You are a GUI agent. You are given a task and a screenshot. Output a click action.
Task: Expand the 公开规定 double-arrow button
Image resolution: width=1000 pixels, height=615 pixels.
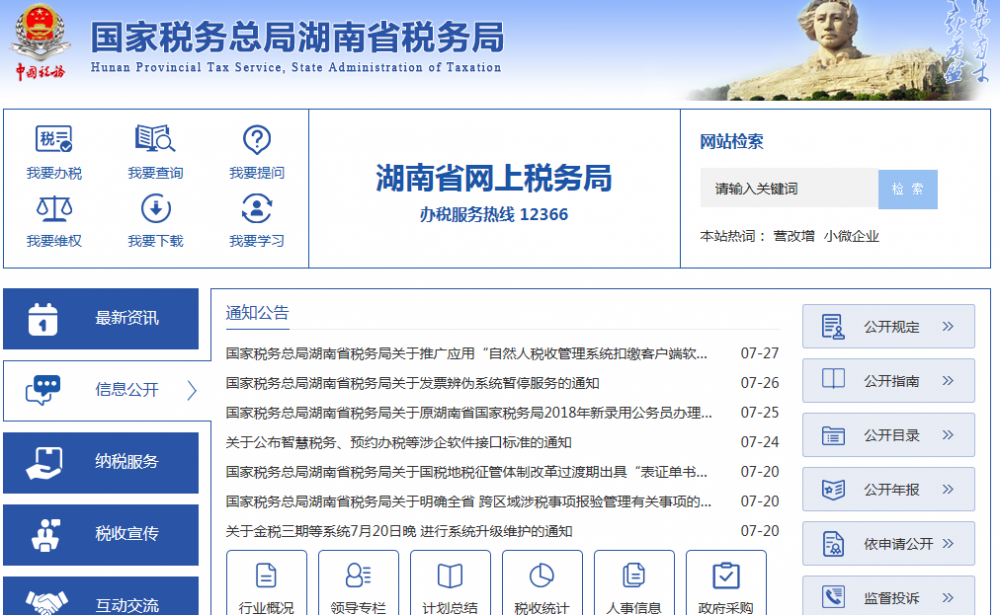click(x=947, y=326)
